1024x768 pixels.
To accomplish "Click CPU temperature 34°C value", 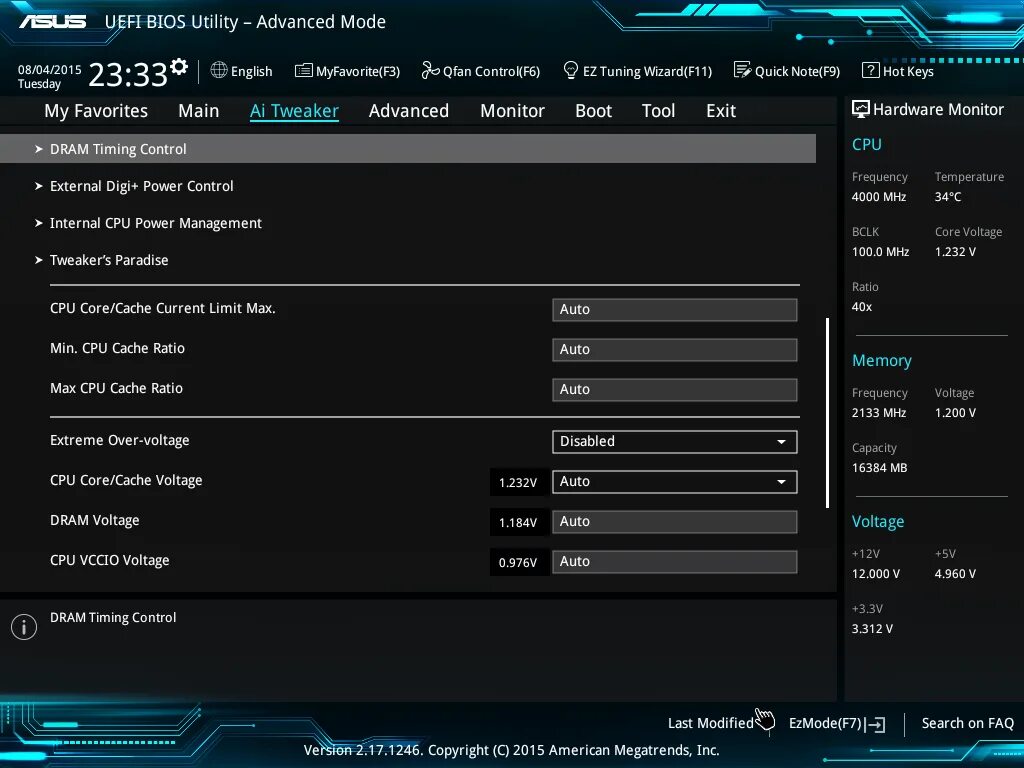I will click(x=948, y=197).
